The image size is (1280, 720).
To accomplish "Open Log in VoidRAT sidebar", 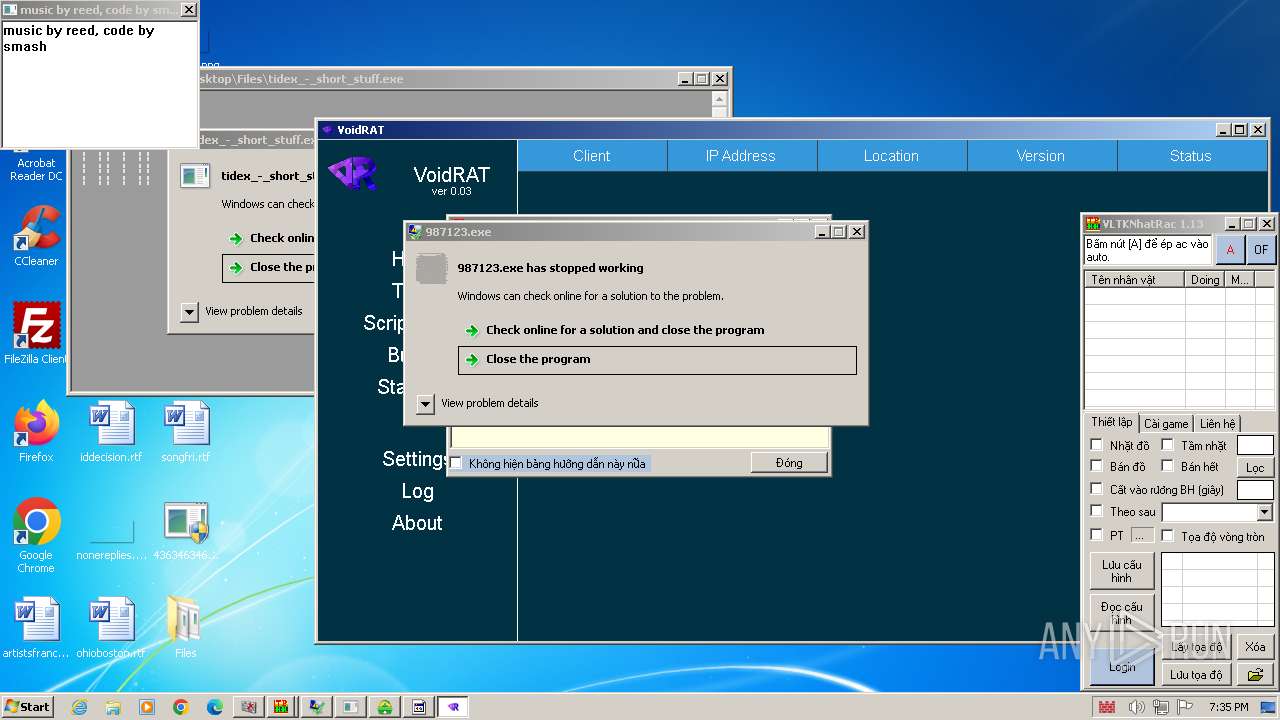I will [417, 491].
